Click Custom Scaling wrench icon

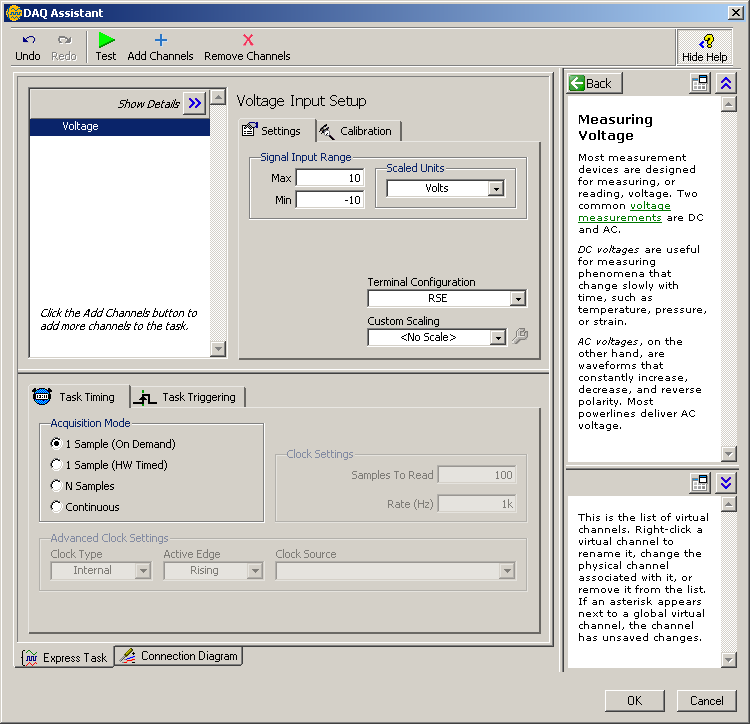point(520,336)
